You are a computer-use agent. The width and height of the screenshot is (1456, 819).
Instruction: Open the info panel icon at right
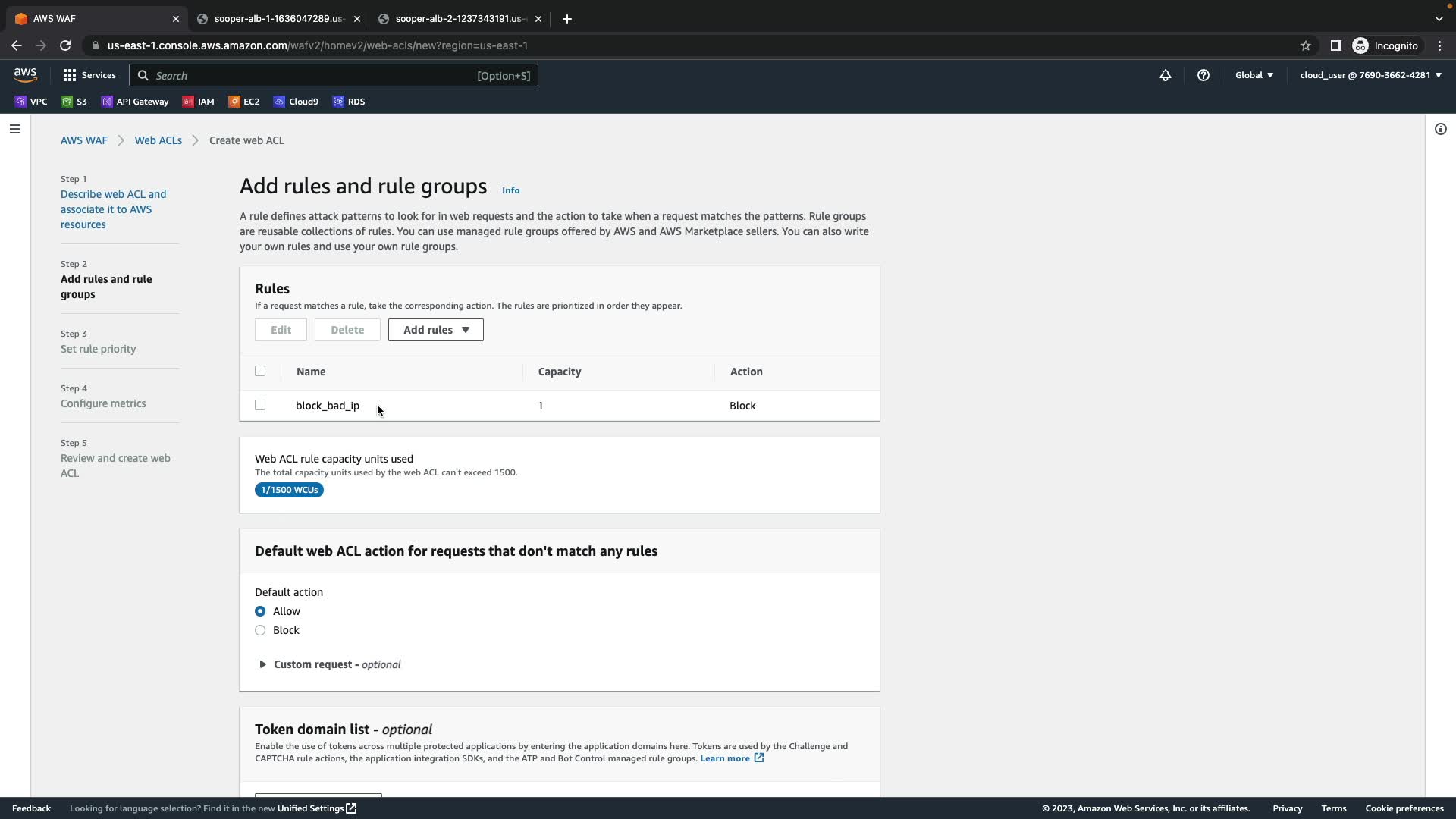(x=1440, y=129)
